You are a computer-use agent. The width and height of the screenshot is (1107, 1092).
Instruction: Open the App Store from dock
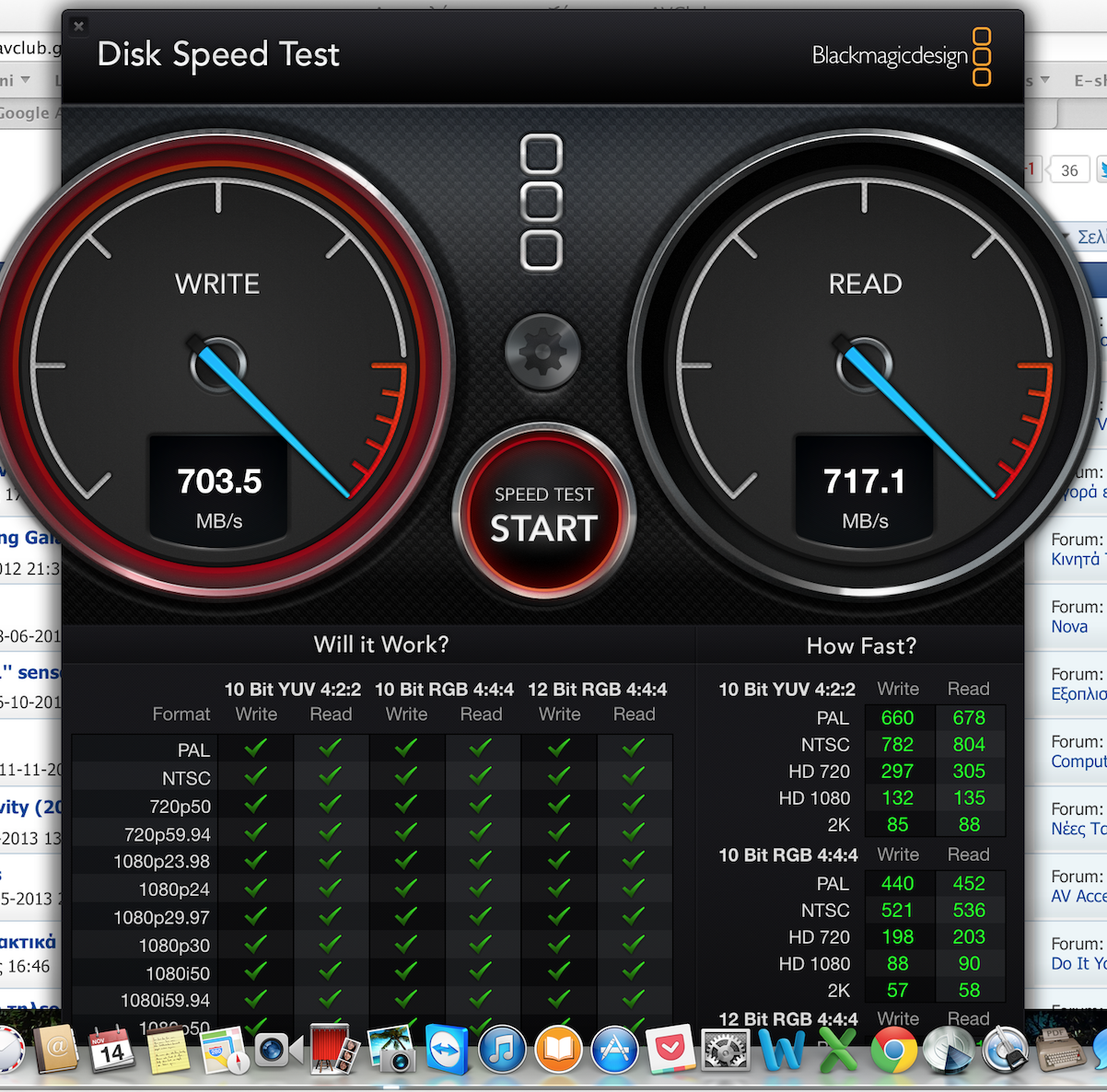614,1051
